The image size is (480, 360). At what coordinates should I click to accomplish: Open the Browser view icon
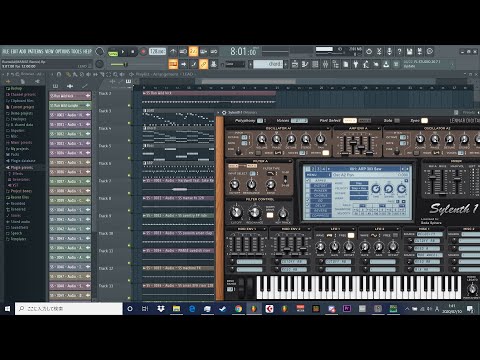(335, 64)
